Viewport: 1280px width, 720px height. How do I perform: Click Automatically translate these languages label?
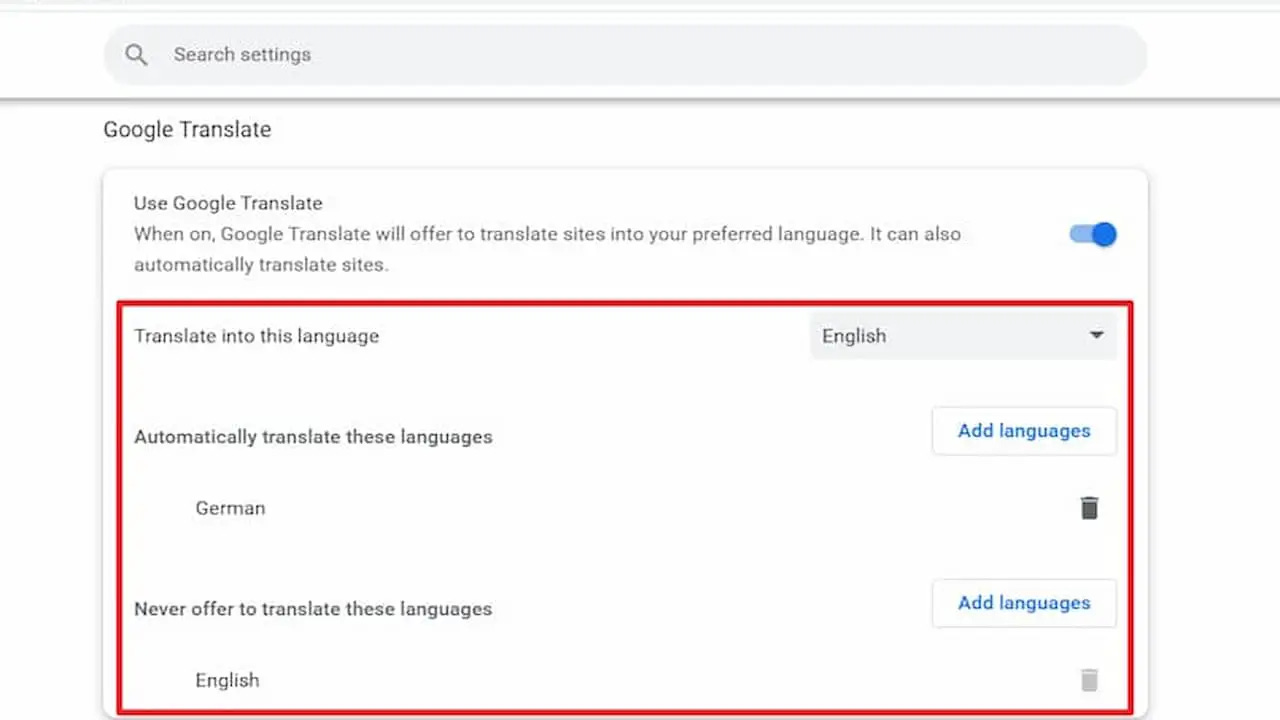313,437
